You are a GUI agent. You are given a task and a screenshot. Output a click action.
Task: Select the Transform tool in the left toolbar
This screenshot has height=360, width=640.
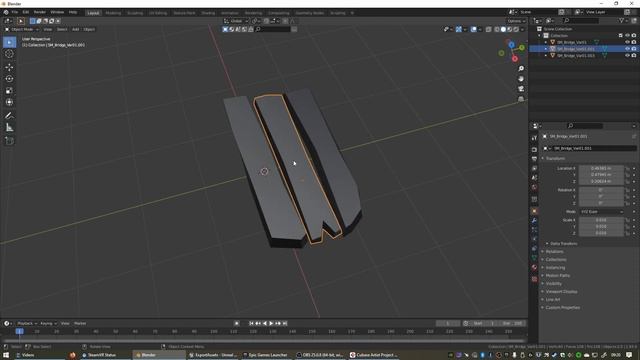click(x=9, y=102)
